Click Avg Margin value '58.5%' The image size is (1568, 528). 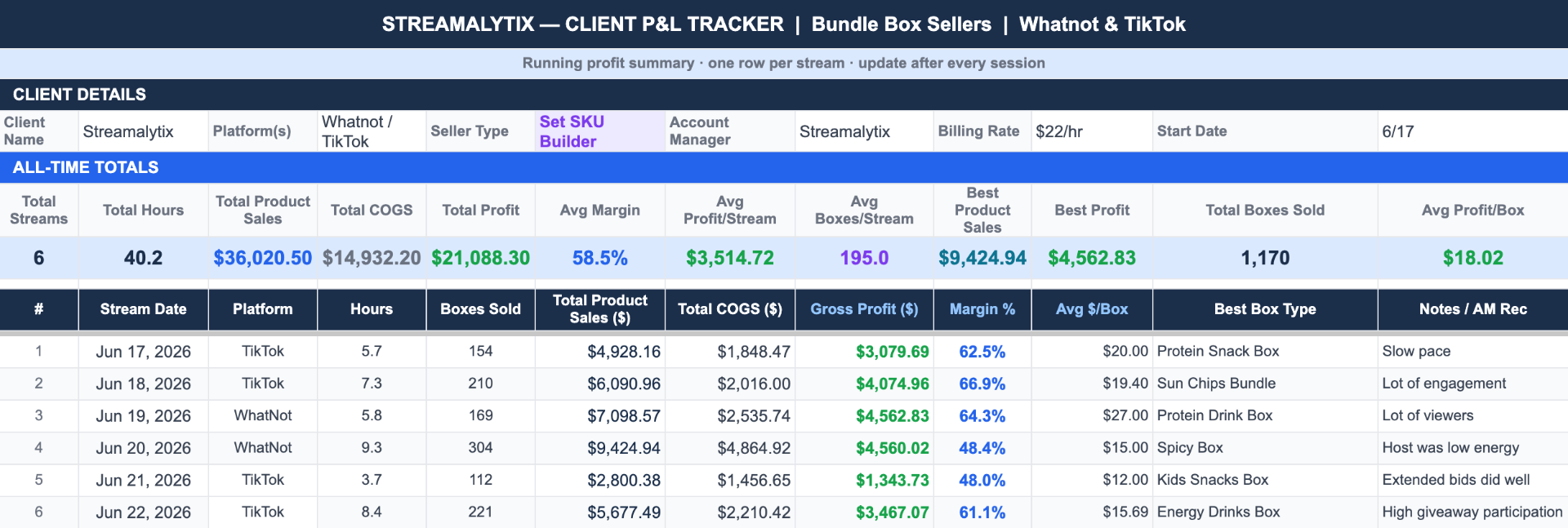(600, 258)
